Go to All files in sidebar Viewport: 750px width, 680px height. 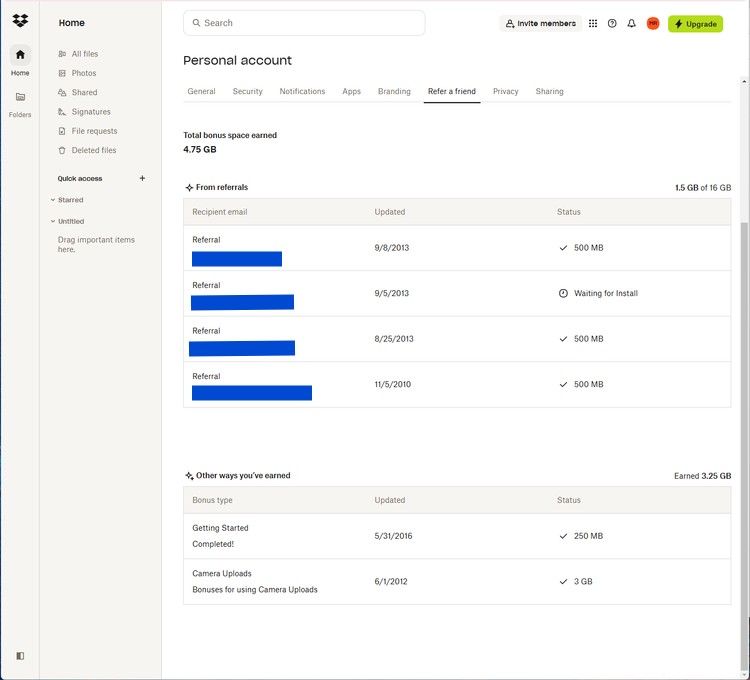point(84,54)
